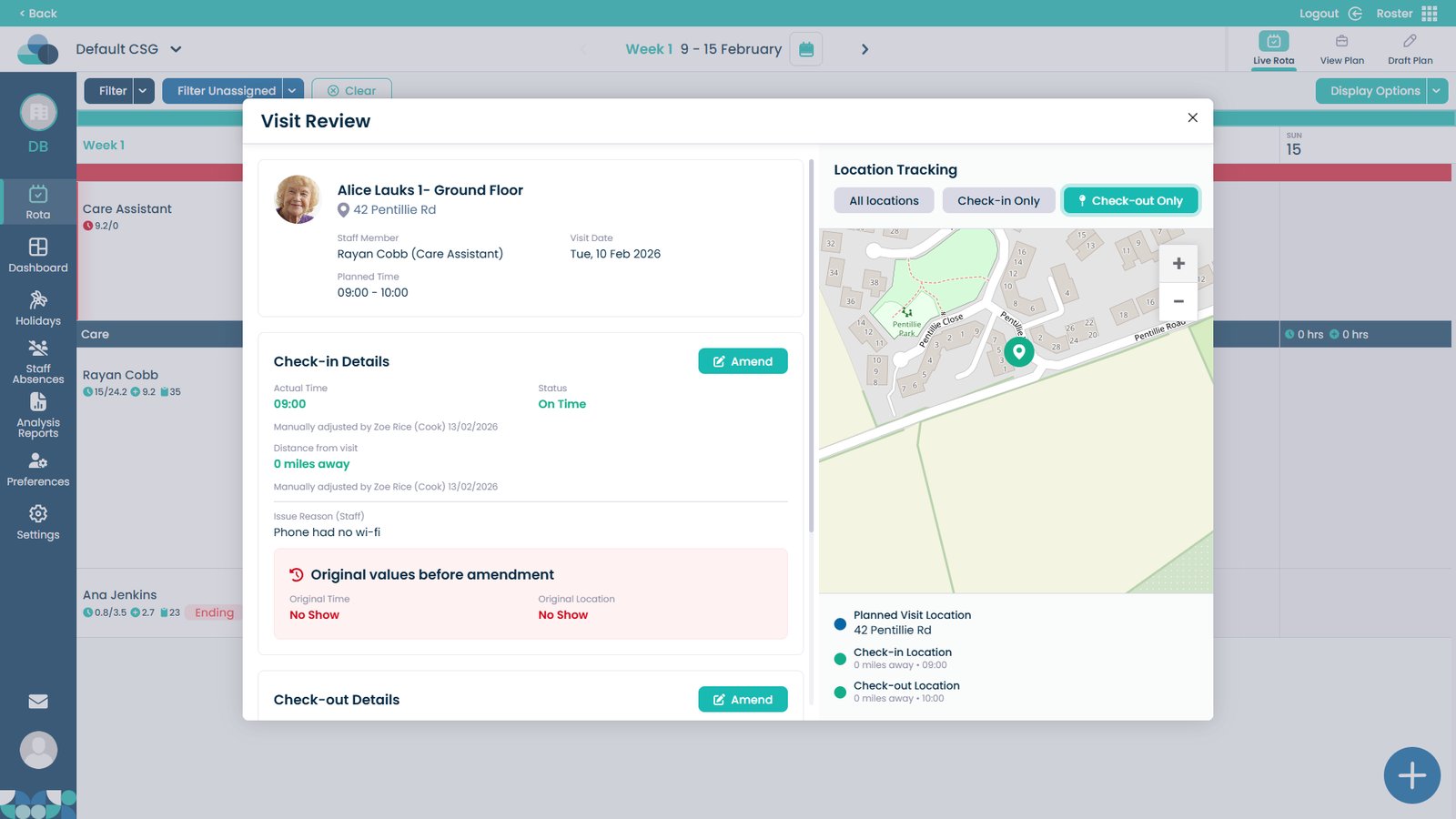This screenshot has width=1456, height=819.
Task: Click Amend for Check-out Details
Action: tap(743, 700)
